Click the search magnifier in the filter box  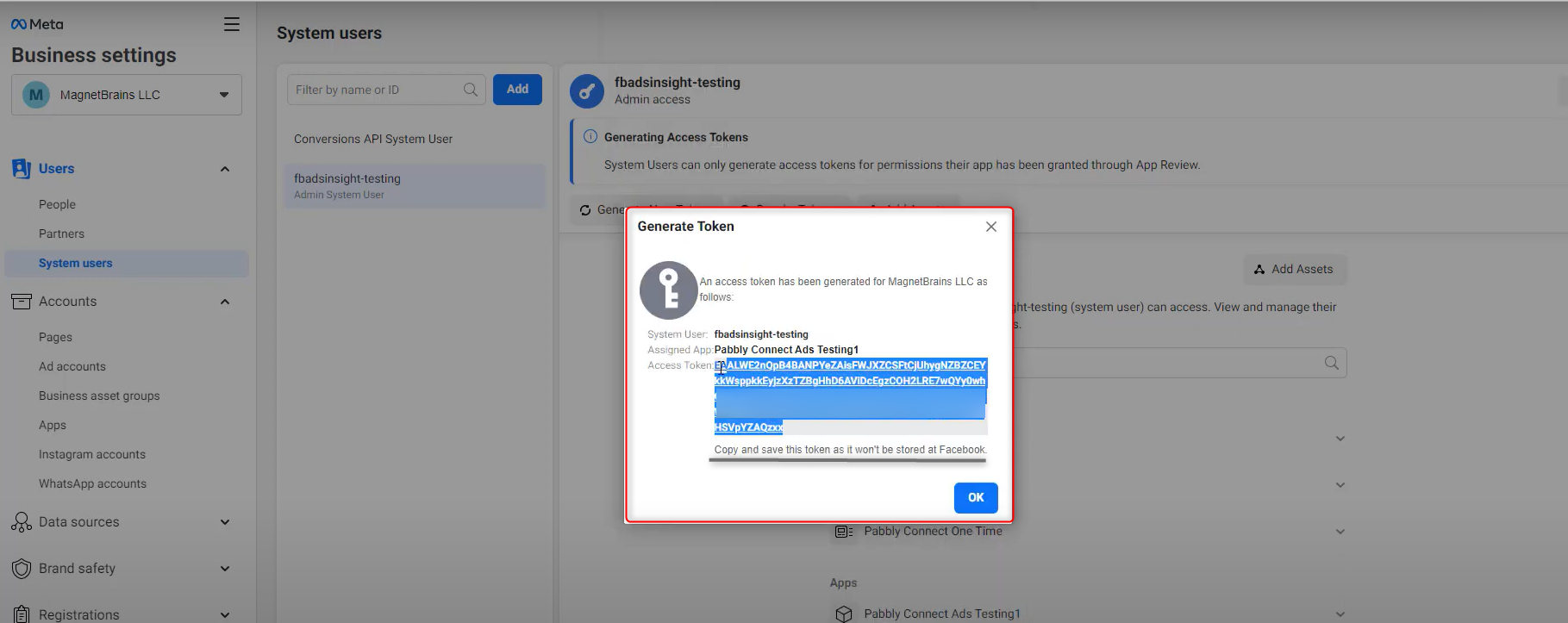(471, 90)
